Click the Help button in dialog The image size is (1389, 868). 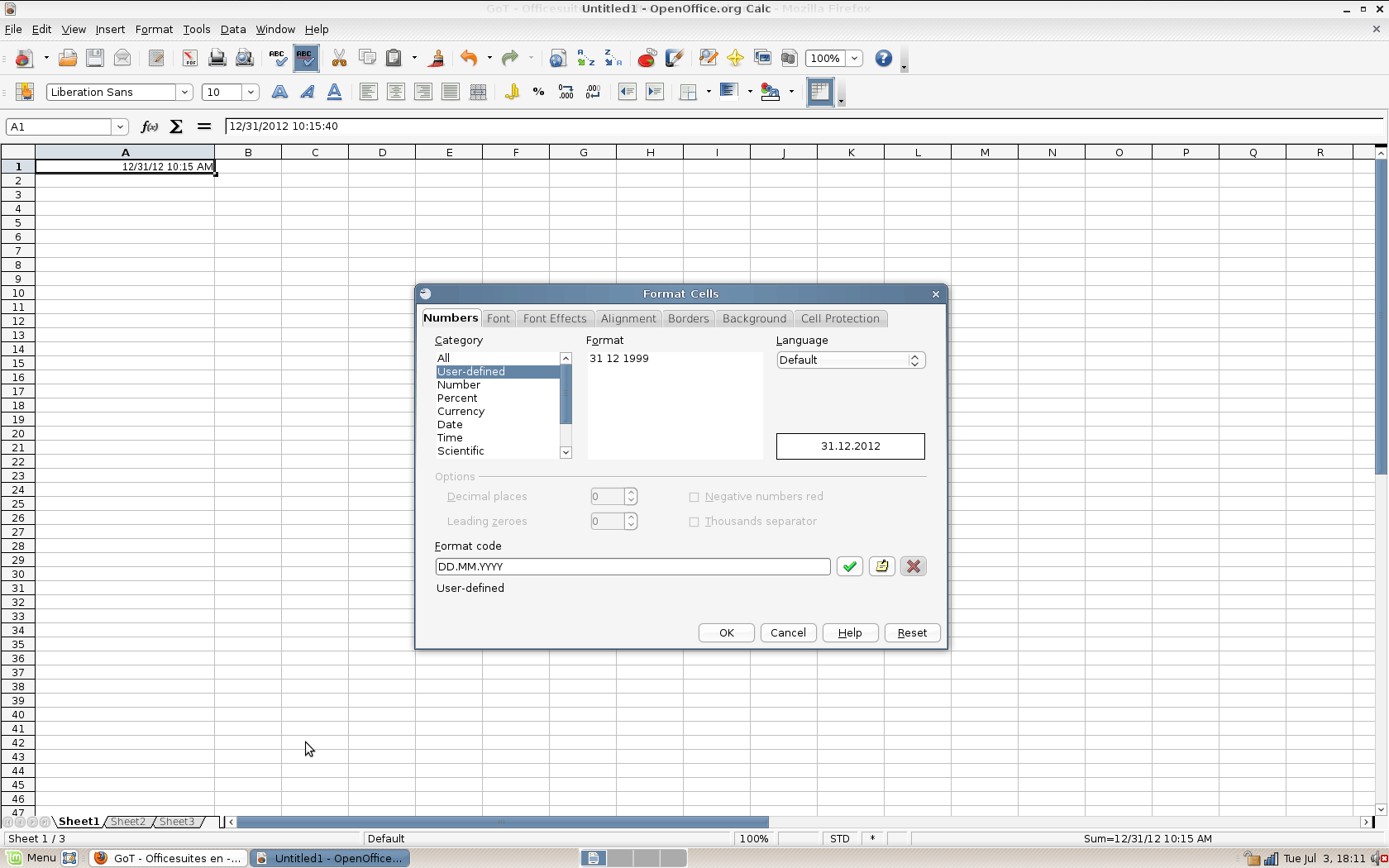(x=850, y=632)
